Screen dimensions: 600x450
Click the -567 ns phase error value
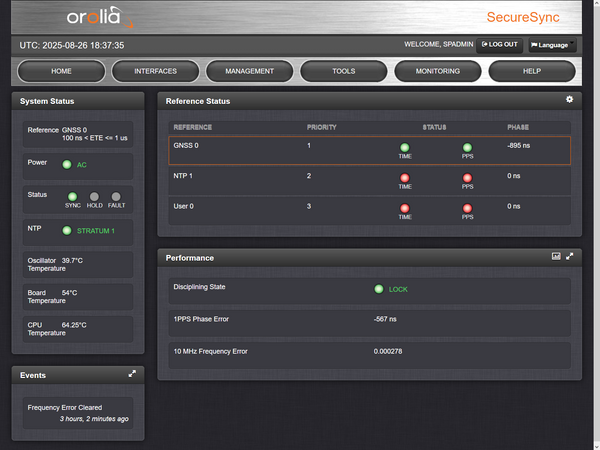(x=385, y=319)
